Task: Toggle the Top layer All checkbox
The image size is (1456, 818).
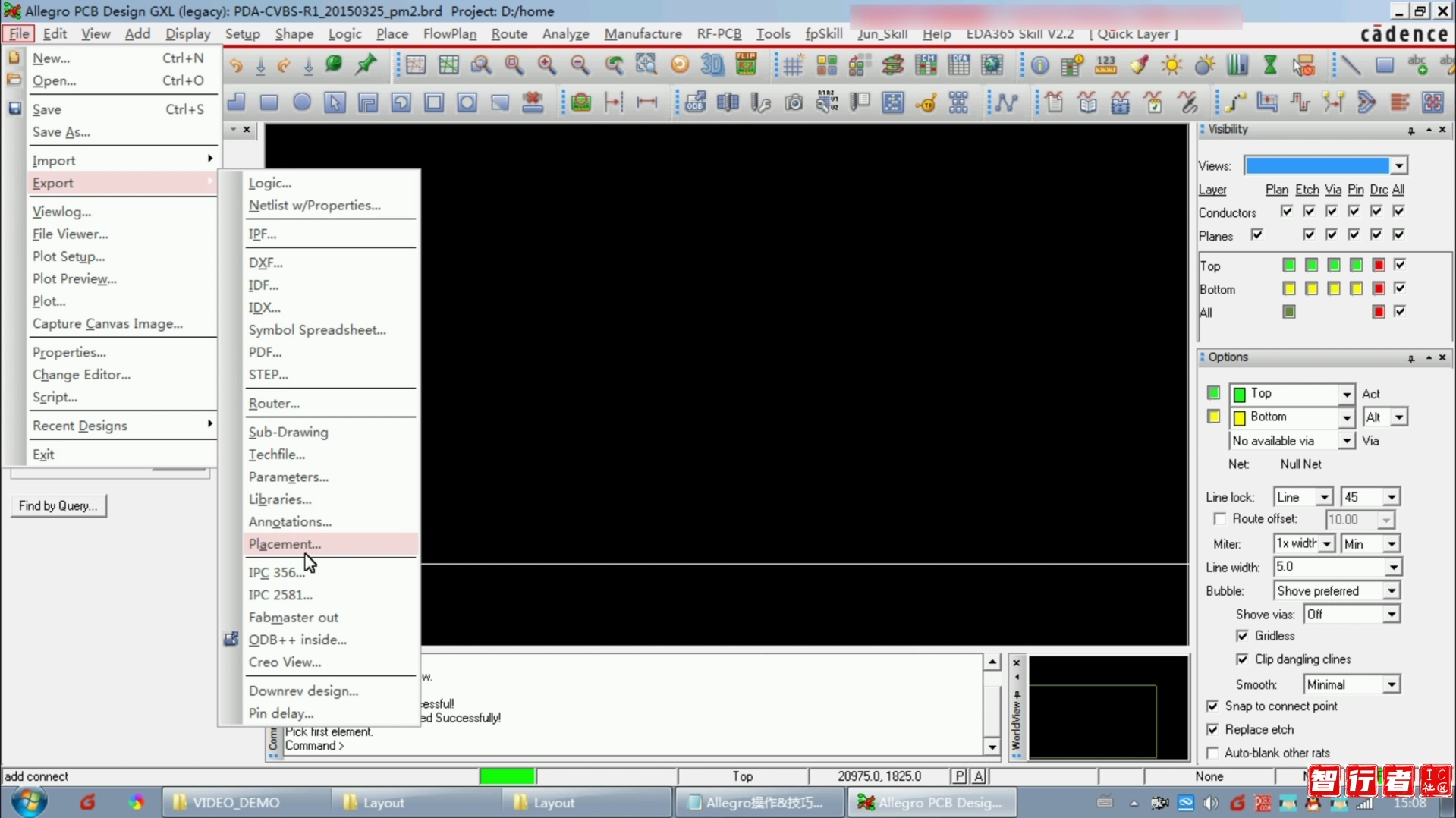Action: 1400,265
